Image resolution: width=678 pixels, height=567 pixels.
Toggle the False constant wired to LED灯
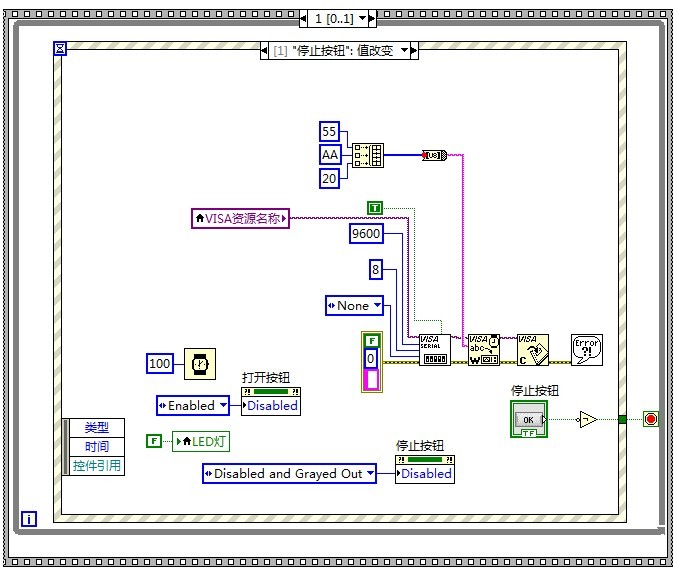[x=154, y=441]
